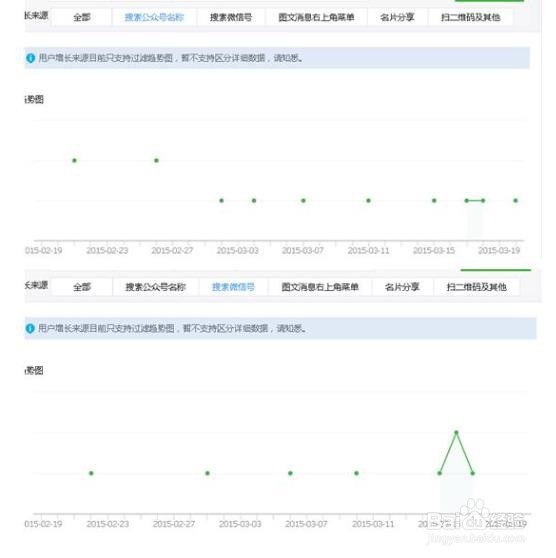The image size is (556, 558).
Task: Click the lower chart's data point near 2015-02-23
Action: (91, 473)
